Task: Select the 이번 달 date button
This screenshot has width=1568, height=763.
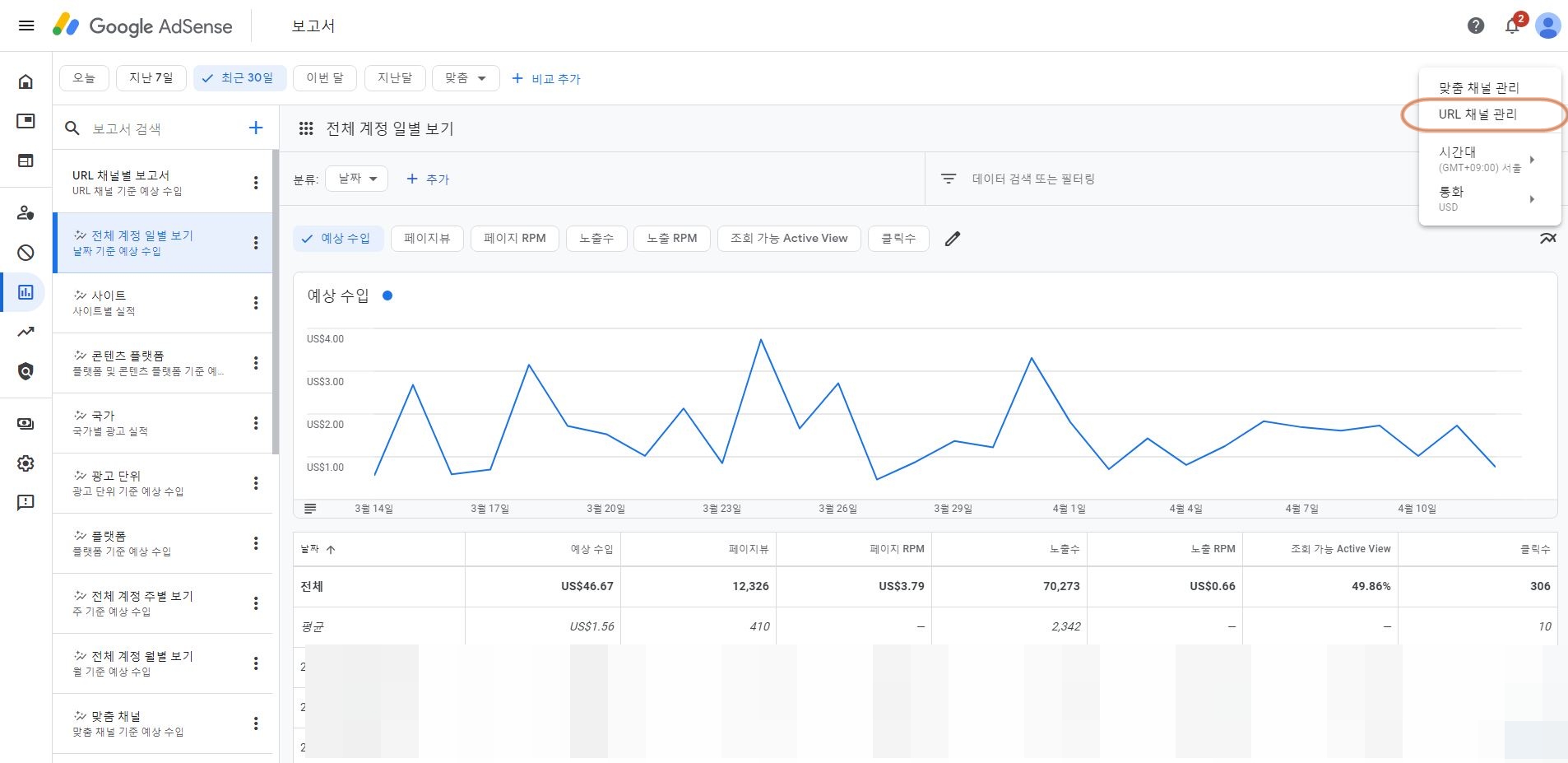Action: [x=325, y=78]
